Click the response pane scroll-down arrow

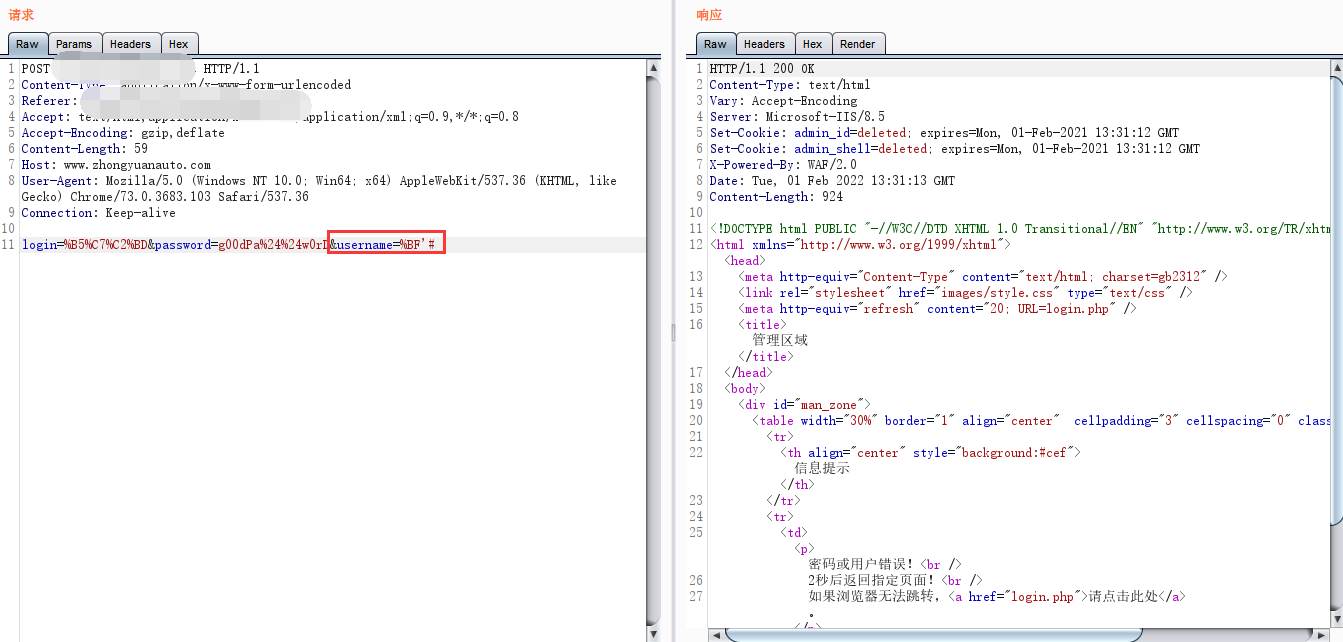(x=1336, y=620)
